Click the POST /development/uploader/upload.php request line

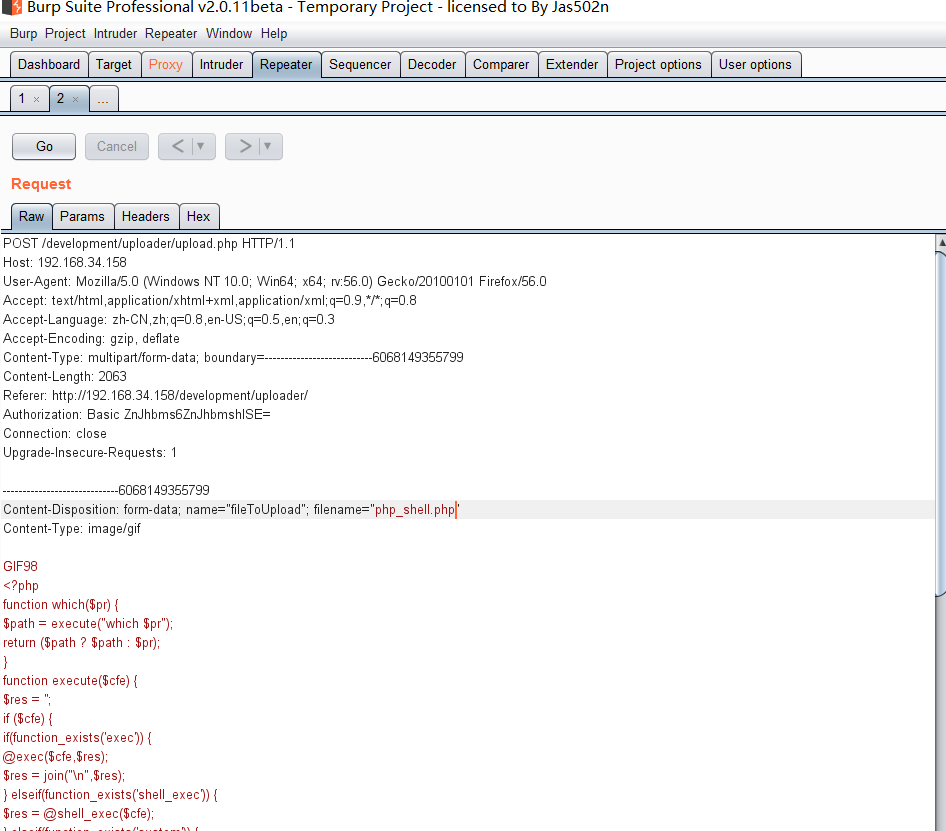(x=149, y=244)
